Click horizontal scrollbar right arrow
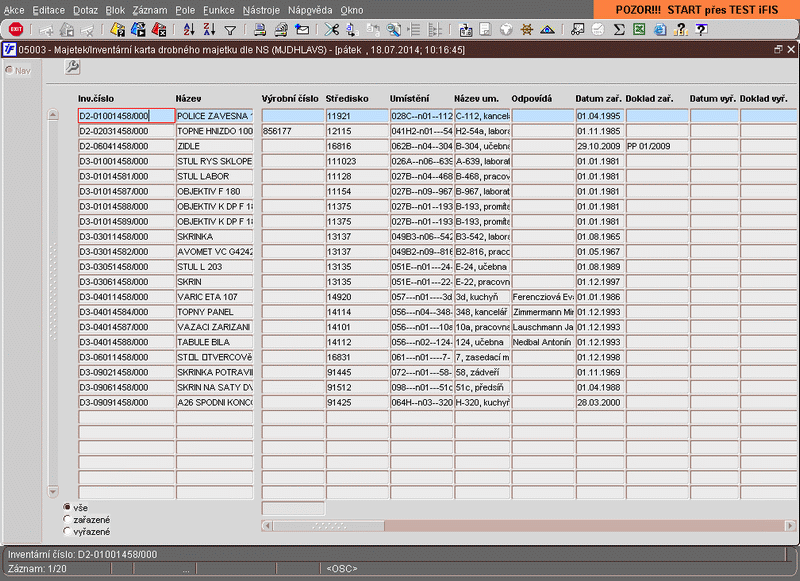800x581 pixels. pos(790,525)
